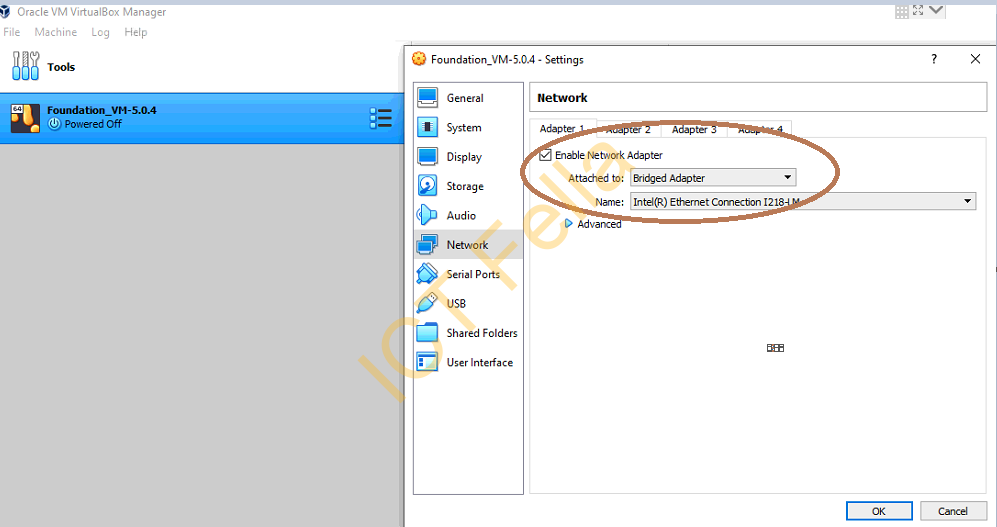This screenshot has width=997, height=527.
Task: Switch to the Adapter 1 tab
Action: click(562, 129)
